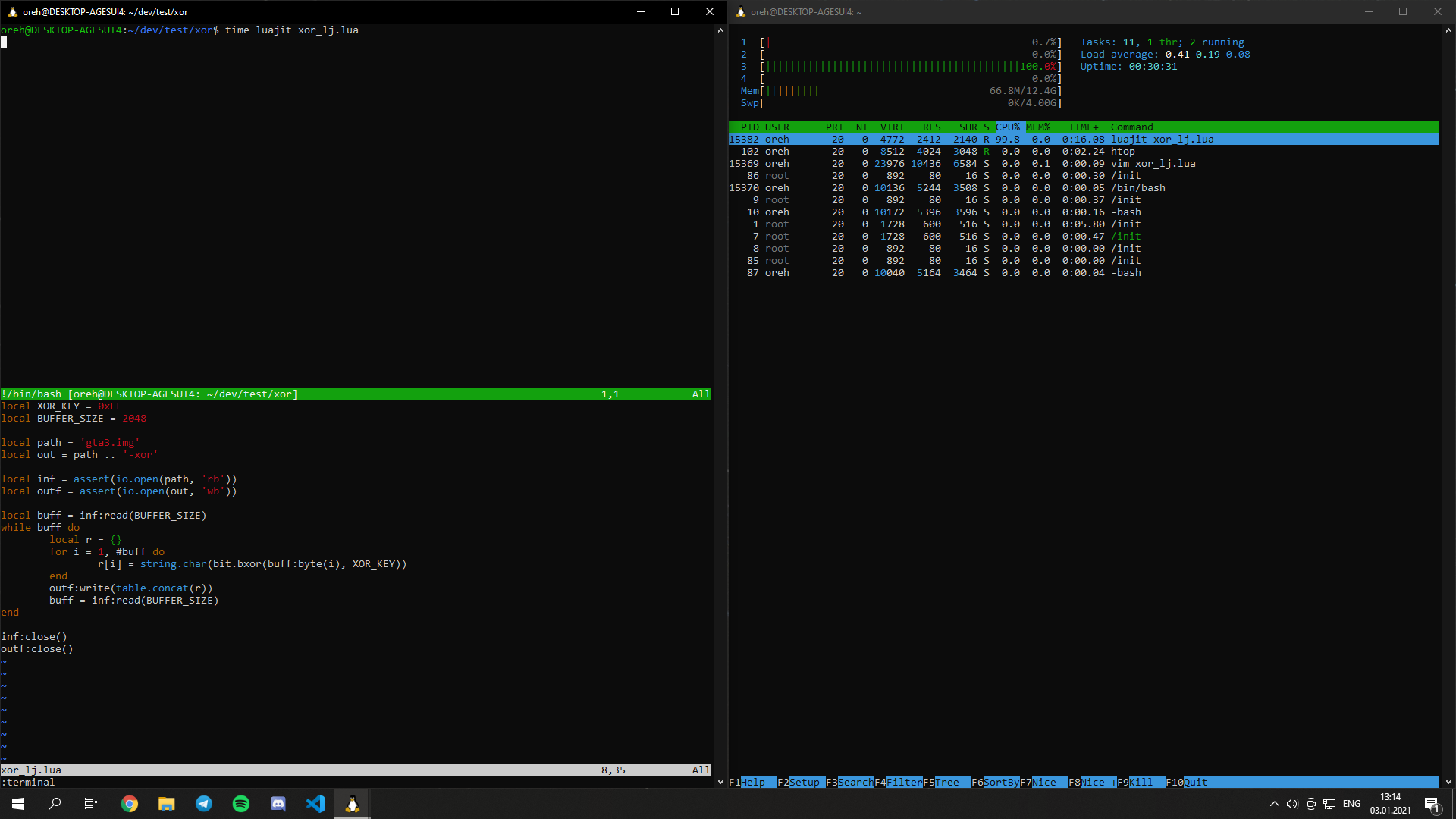Click F5 Tree in htop footer

tap(946, 783)
